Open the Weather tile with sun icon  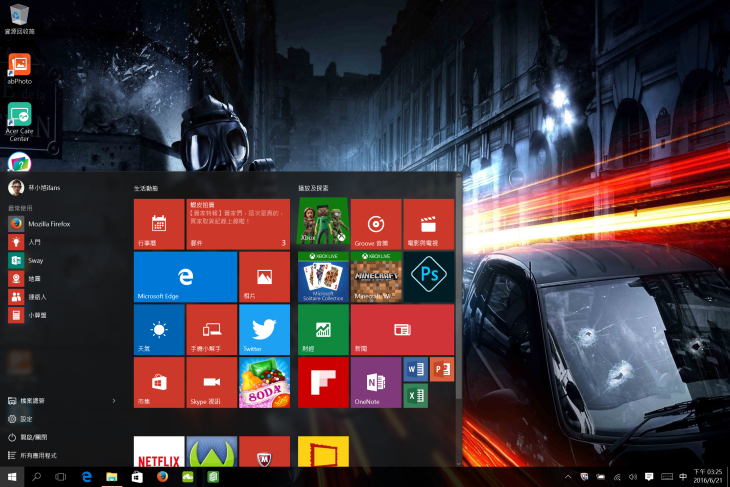pos(159,330)
